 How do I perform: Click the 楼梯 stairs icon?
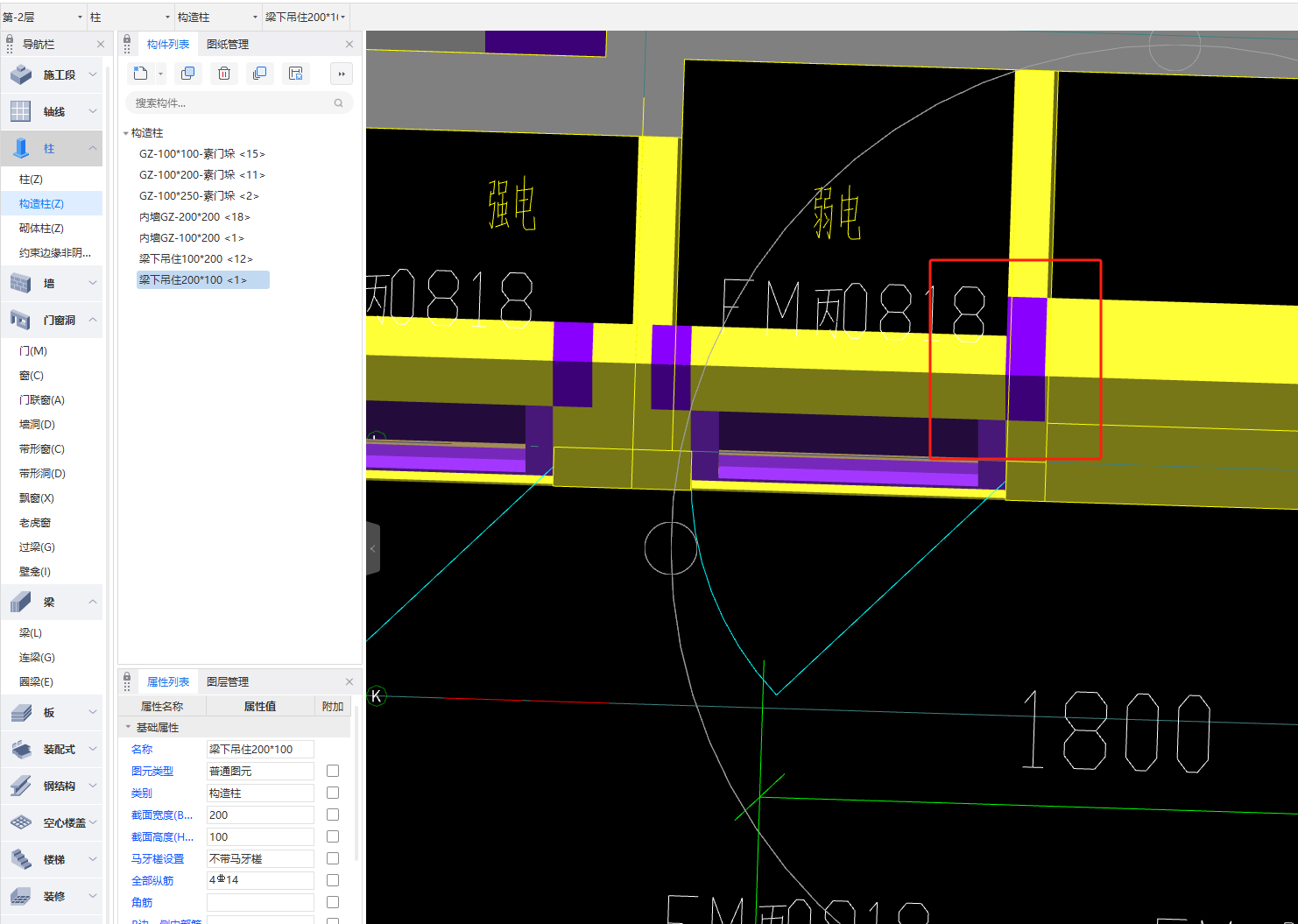(x=21, y=860)
